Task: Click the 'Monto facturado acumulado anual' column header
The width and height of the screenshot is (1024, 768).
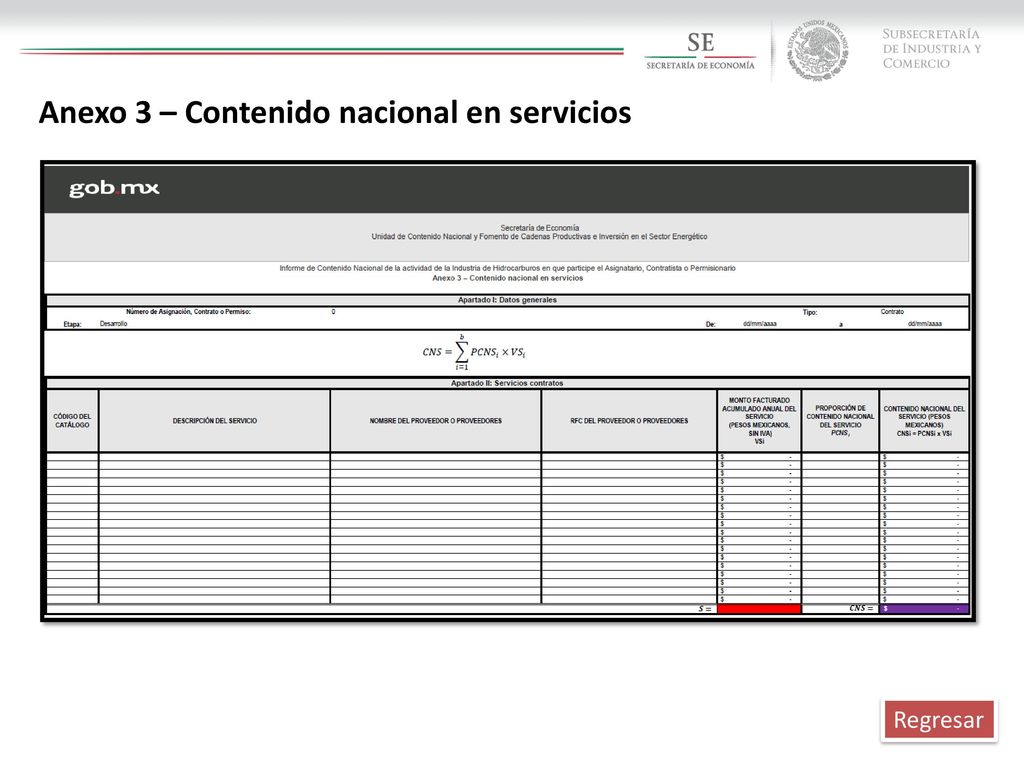Action: pos(759,421)
